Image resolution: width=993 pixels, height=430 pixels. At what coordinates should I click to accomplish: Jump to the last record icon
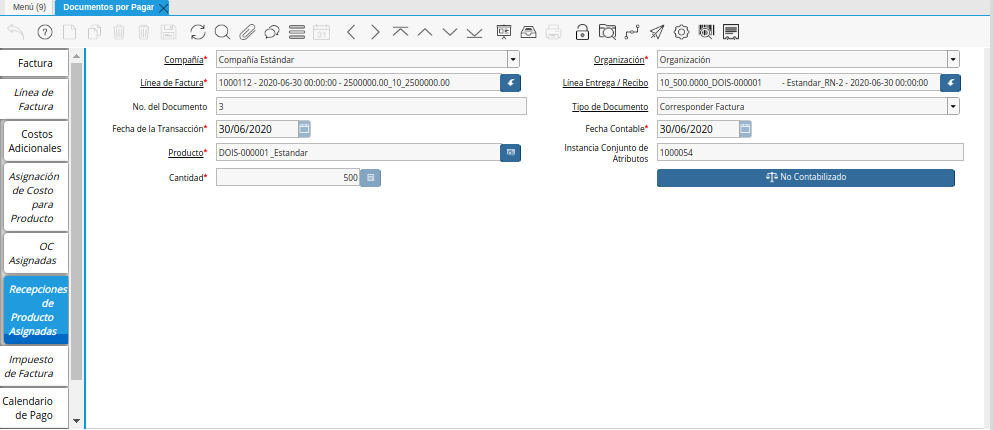tap(474, 32)
